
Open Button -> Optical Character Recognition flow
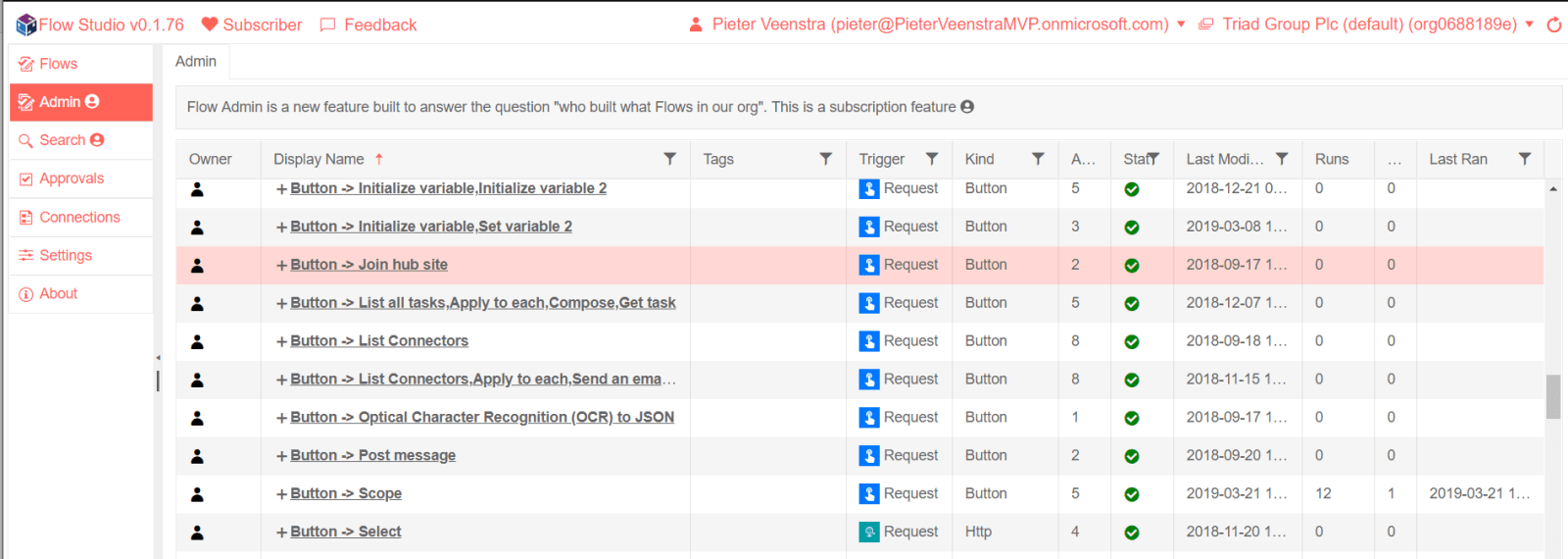point(482,418)
